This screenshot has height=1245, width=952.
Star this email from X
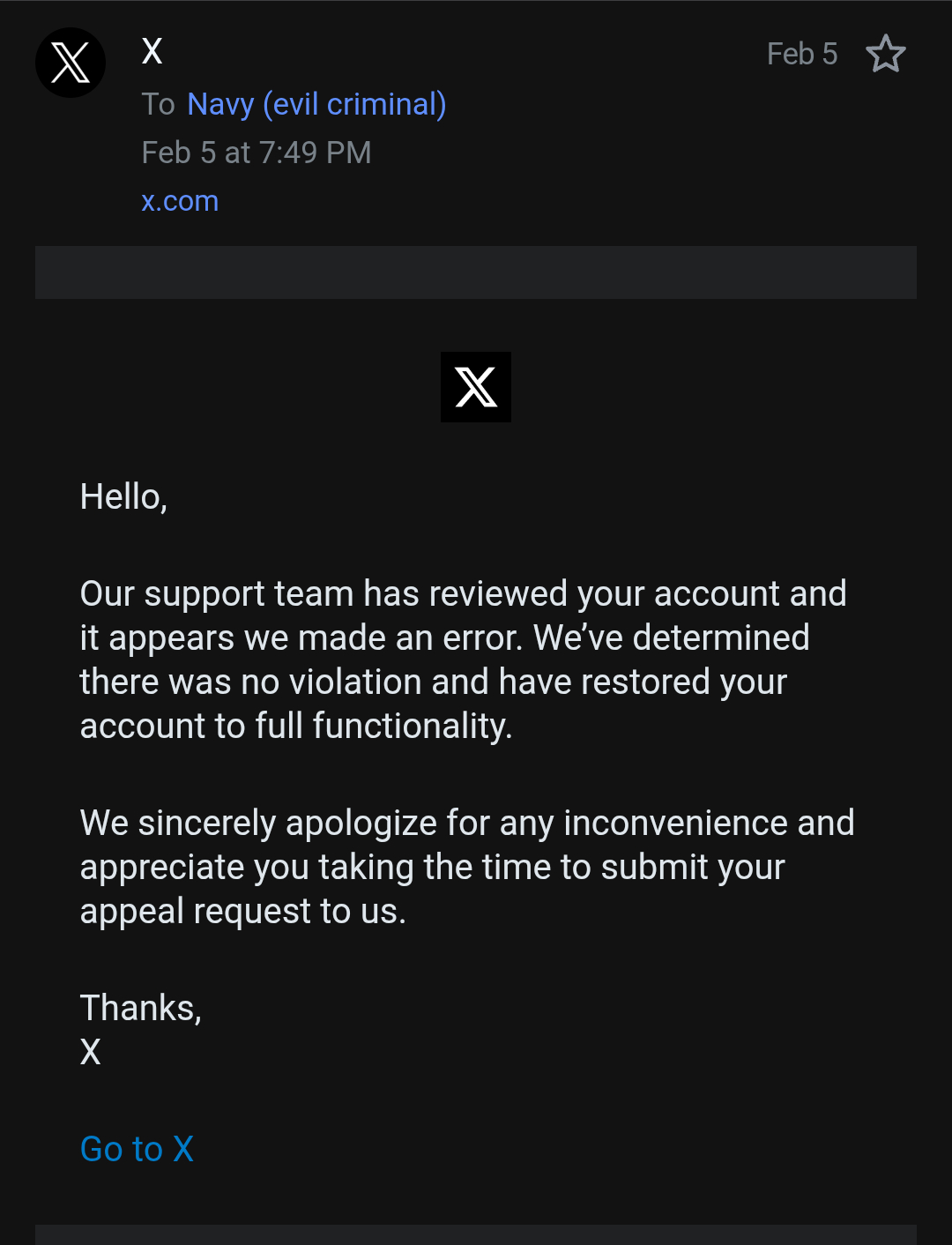(x=886, y=54)
